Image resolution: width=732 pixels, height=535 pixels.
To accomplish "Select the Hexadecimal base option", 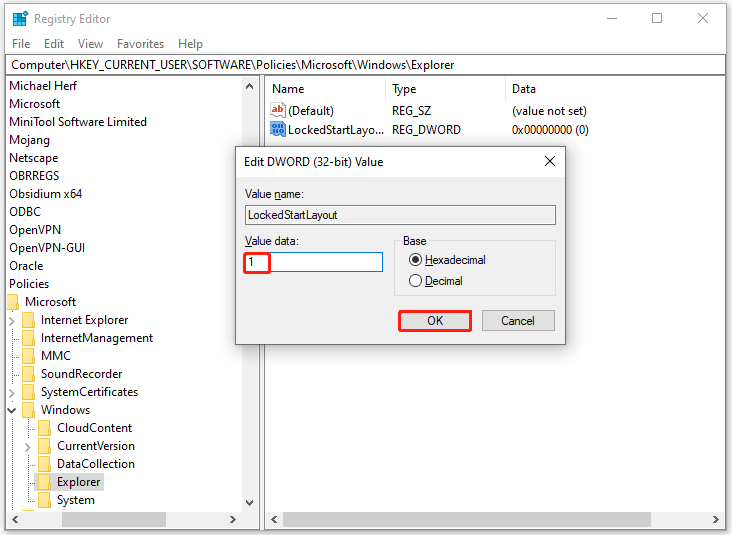I will (447, 260).
